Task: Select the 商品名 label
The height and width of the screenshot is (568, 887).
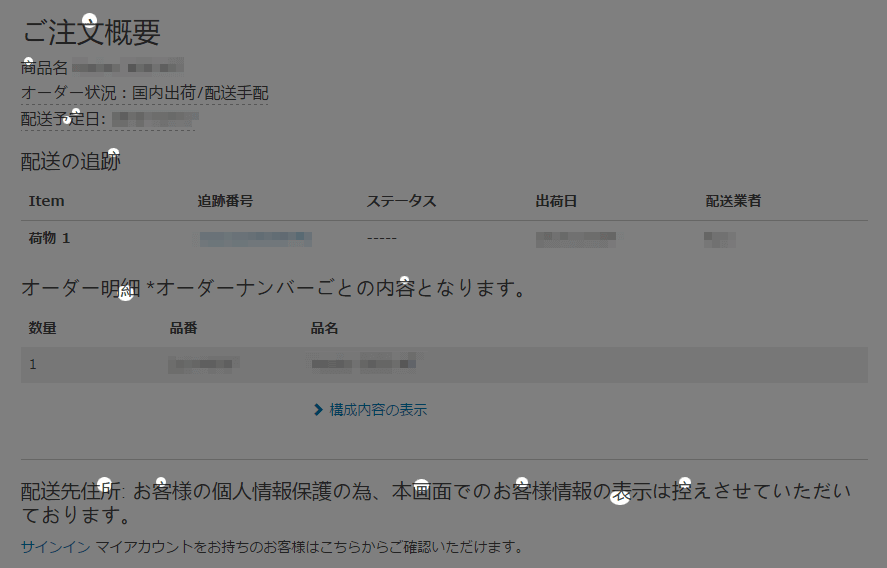Action: click(x=45, y=68)
